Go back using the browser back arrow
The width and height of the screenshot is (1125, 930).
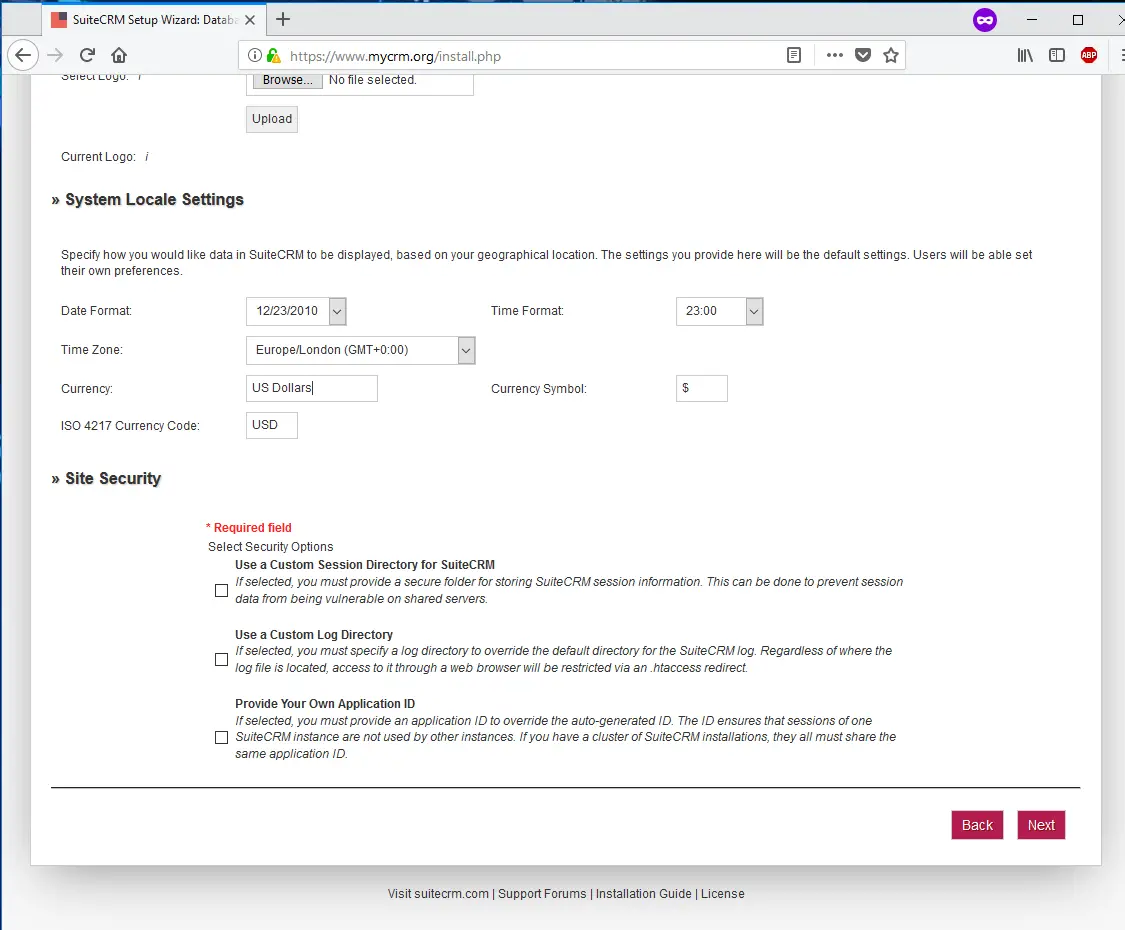(x=23, y=55)
